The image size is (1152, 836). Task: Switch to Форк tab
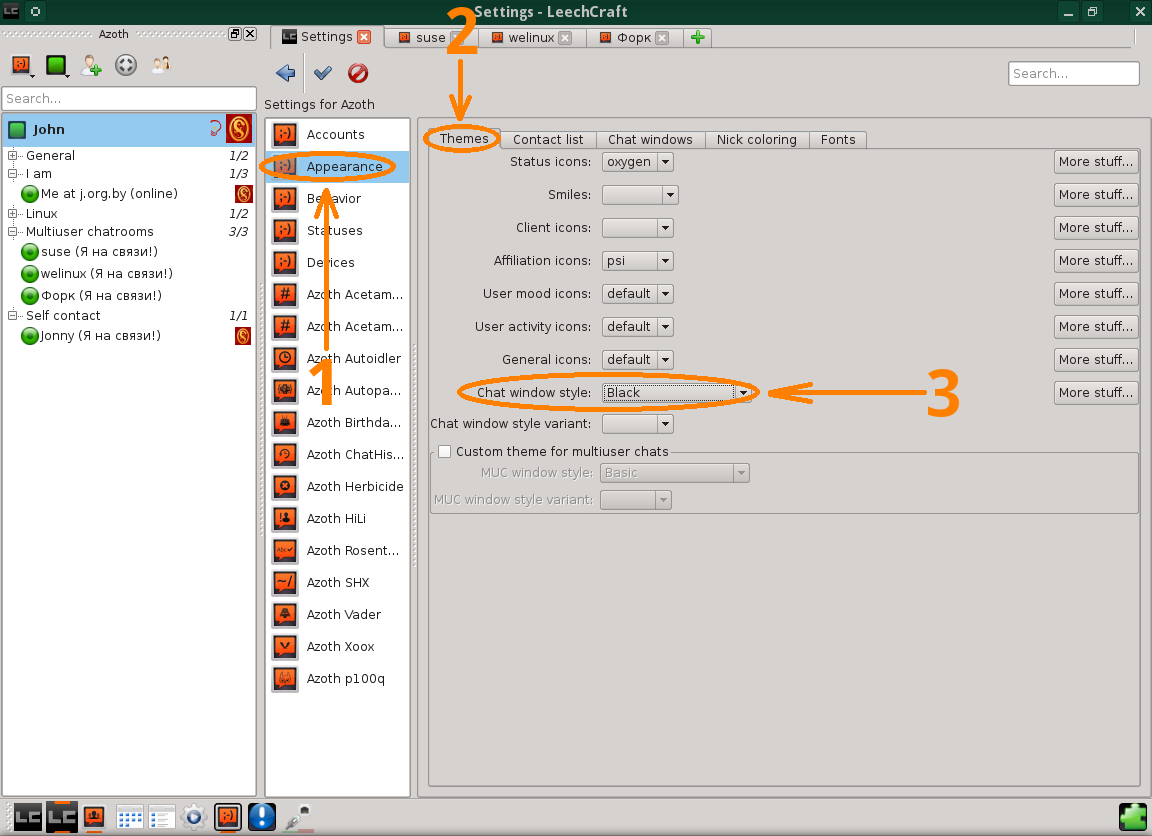(633, 37)
